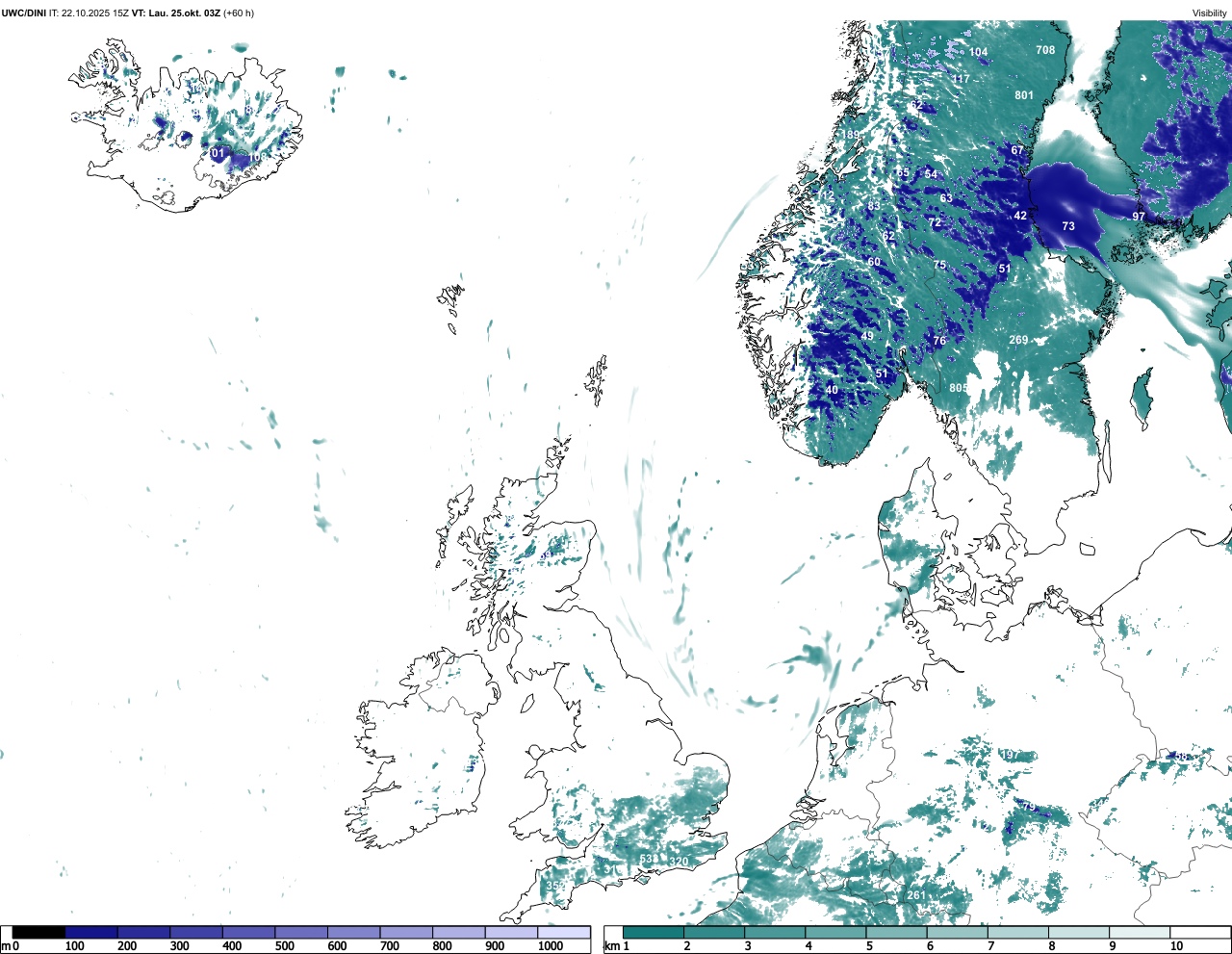Click the '320' value in southern England

pos(679,862)
